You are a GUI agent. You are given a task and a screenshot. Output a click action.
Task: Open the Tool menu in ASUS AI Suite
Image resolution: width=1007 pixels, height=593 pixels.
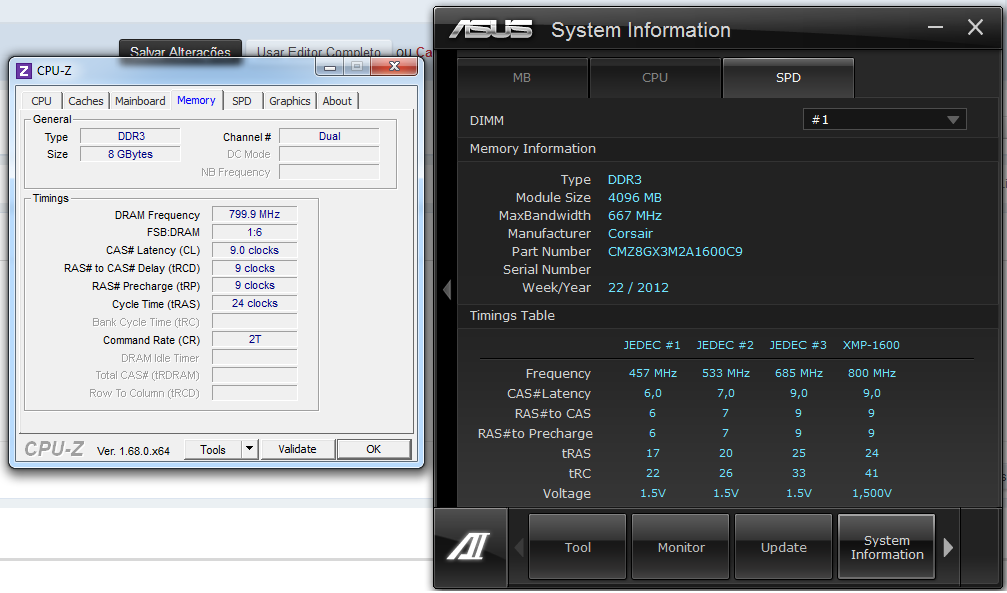[577, 547]
